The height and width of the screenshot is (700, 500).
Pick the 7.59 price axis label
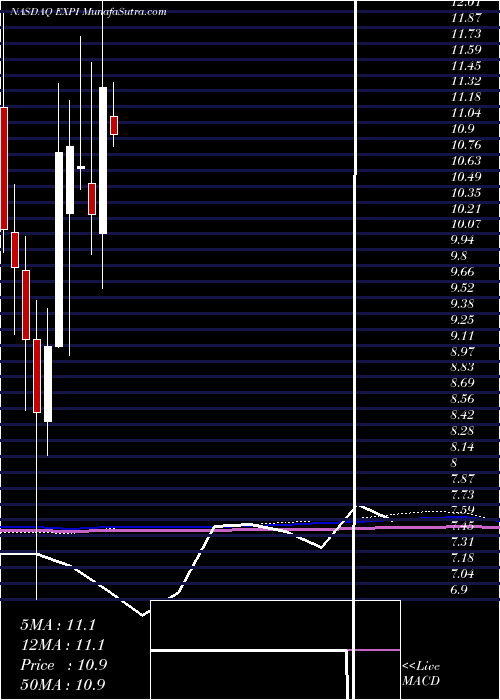(x=462, y=510)
